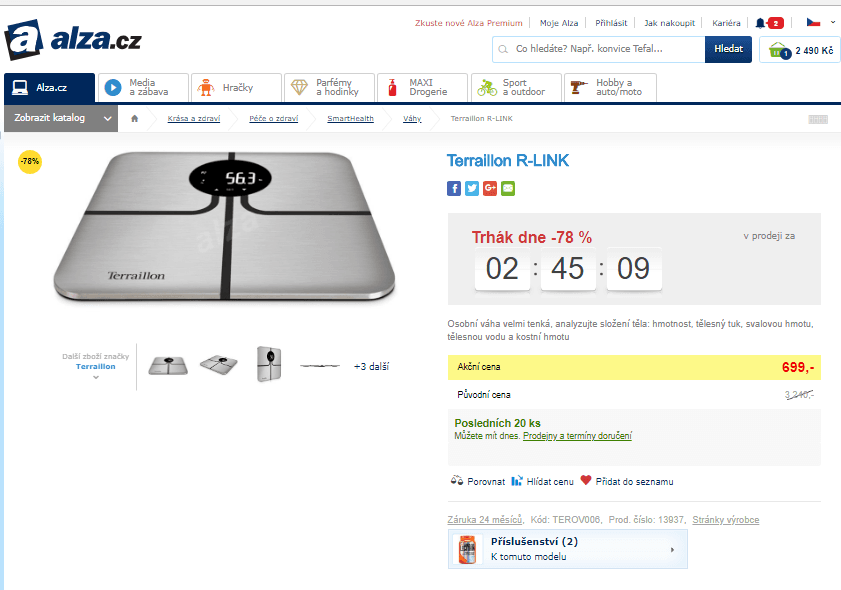Open Přihlásit login link
Screen dimensions: 841x590
(x=611, y=23)
